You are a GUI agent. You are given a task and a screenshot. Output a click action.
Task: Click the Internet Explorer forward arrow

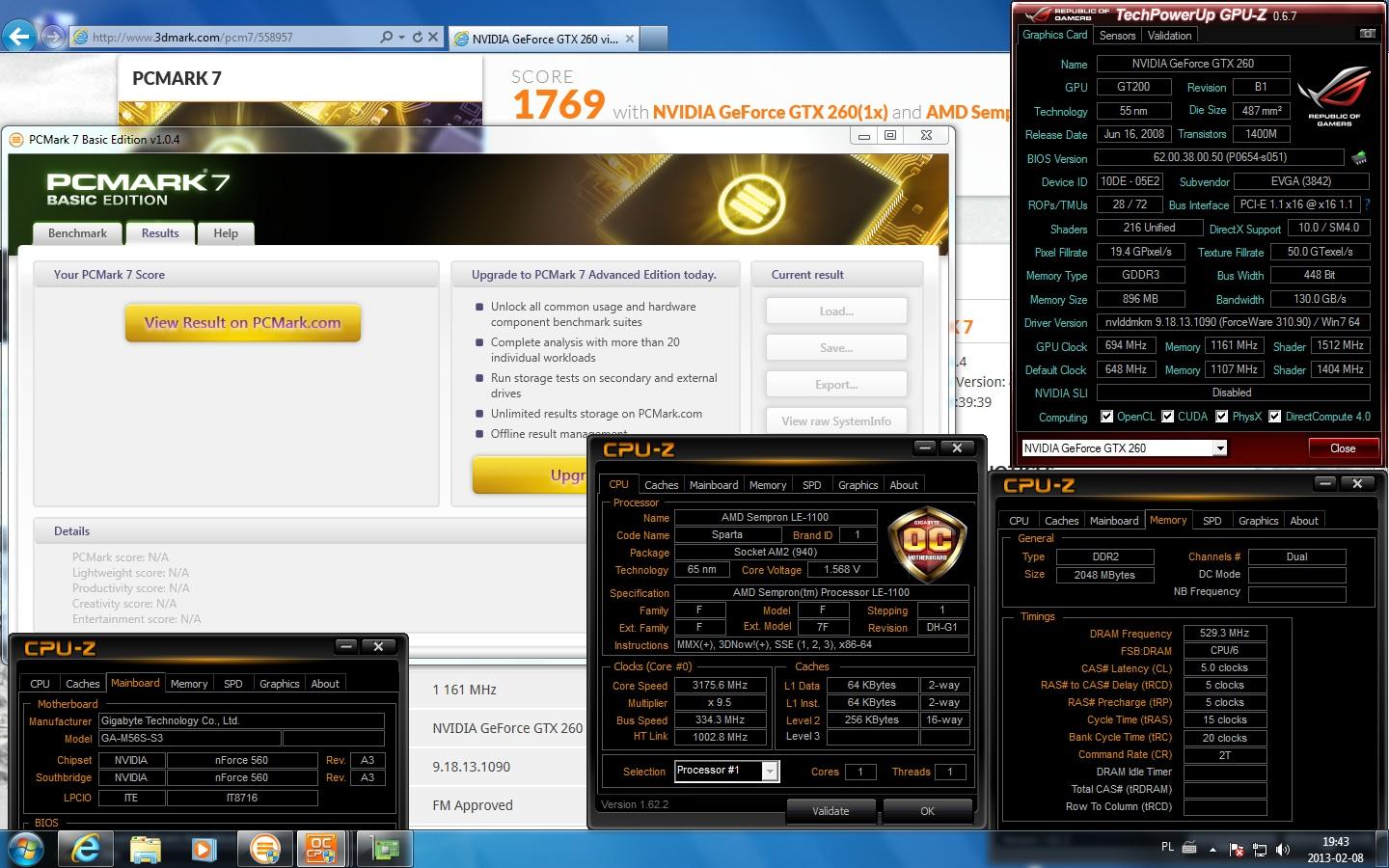coord(53,37)
